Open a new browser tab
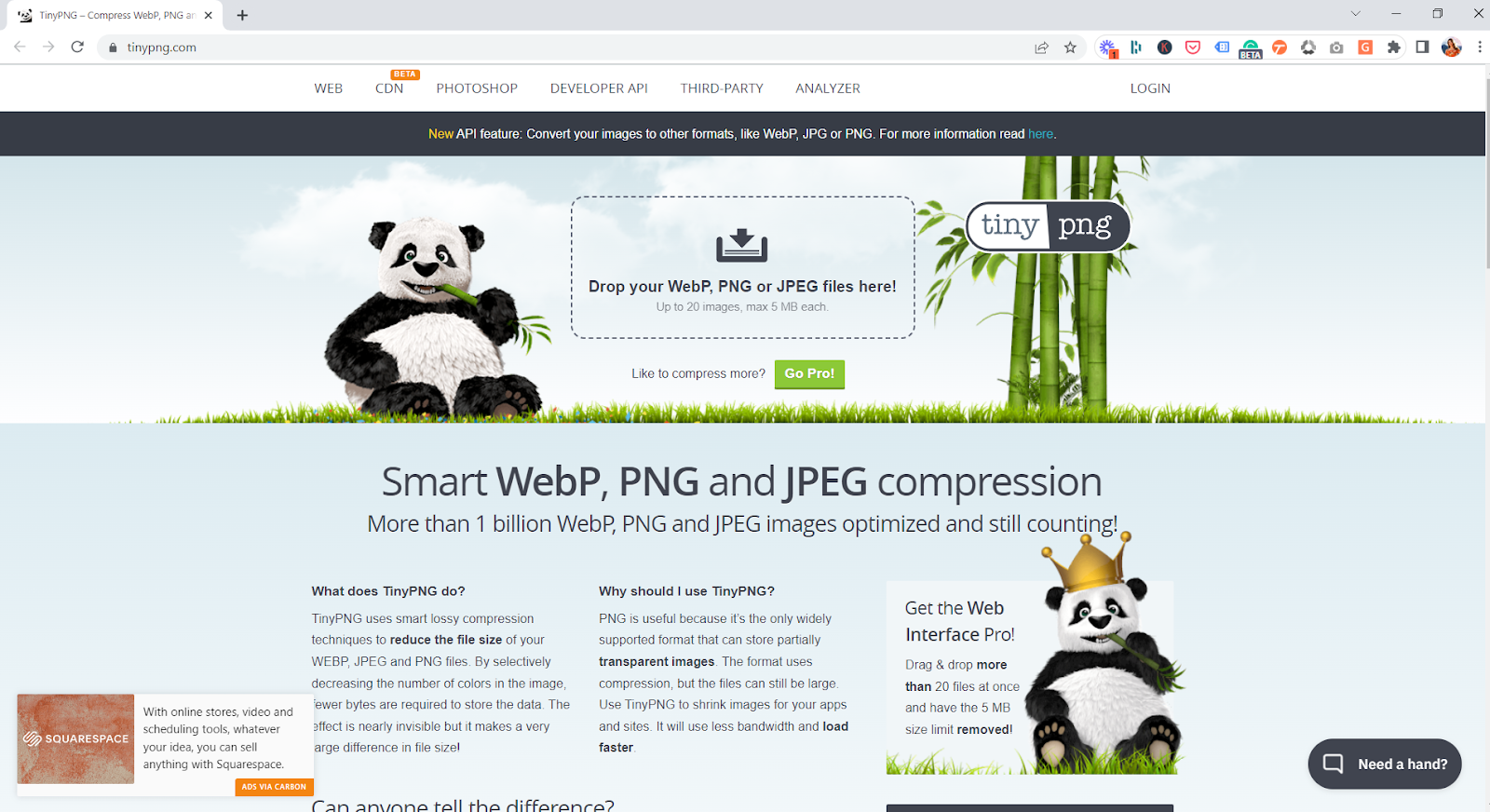The image size is (1490, 812). [x=242, y=15]
